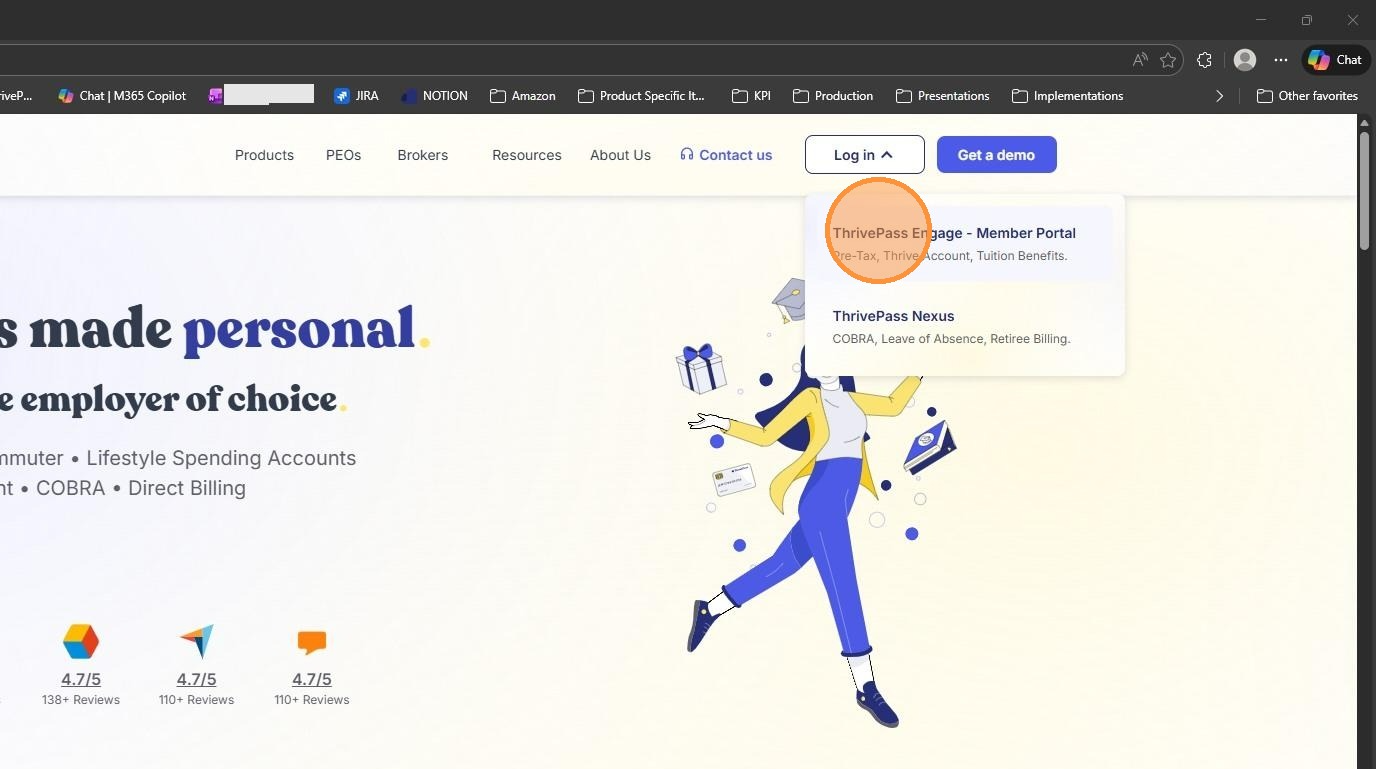The height and width of the screenshot is (769, 1376).
Task: Open the browser Extensions puzzle icon
Action: click(x=1204, y=60)
